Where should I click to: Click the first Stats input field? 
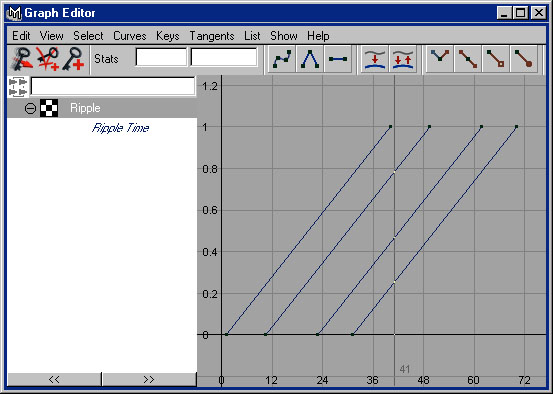click(161, 57)
